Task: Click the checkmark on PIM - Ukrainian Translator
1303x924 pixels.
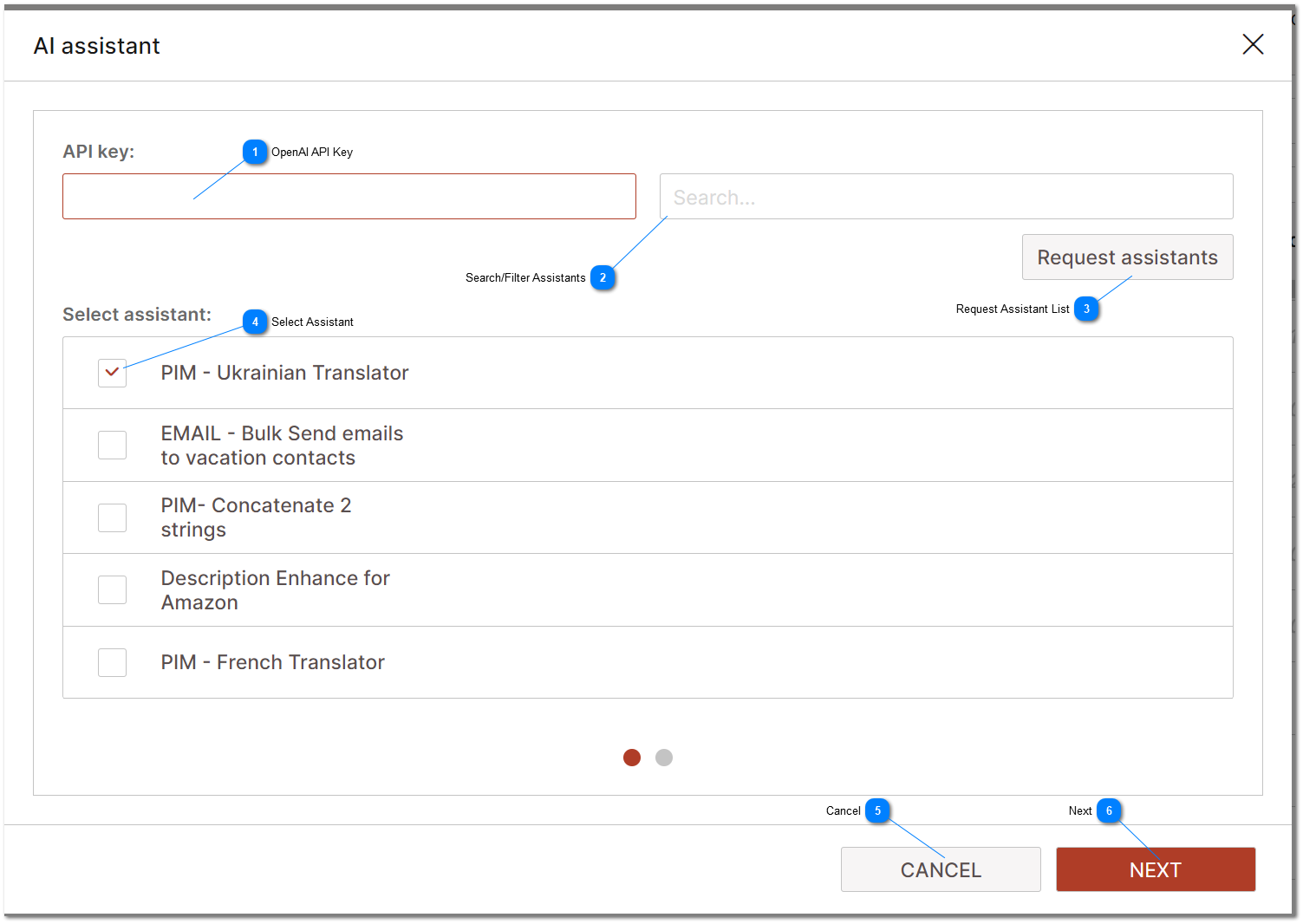Action: coord(112,373)
